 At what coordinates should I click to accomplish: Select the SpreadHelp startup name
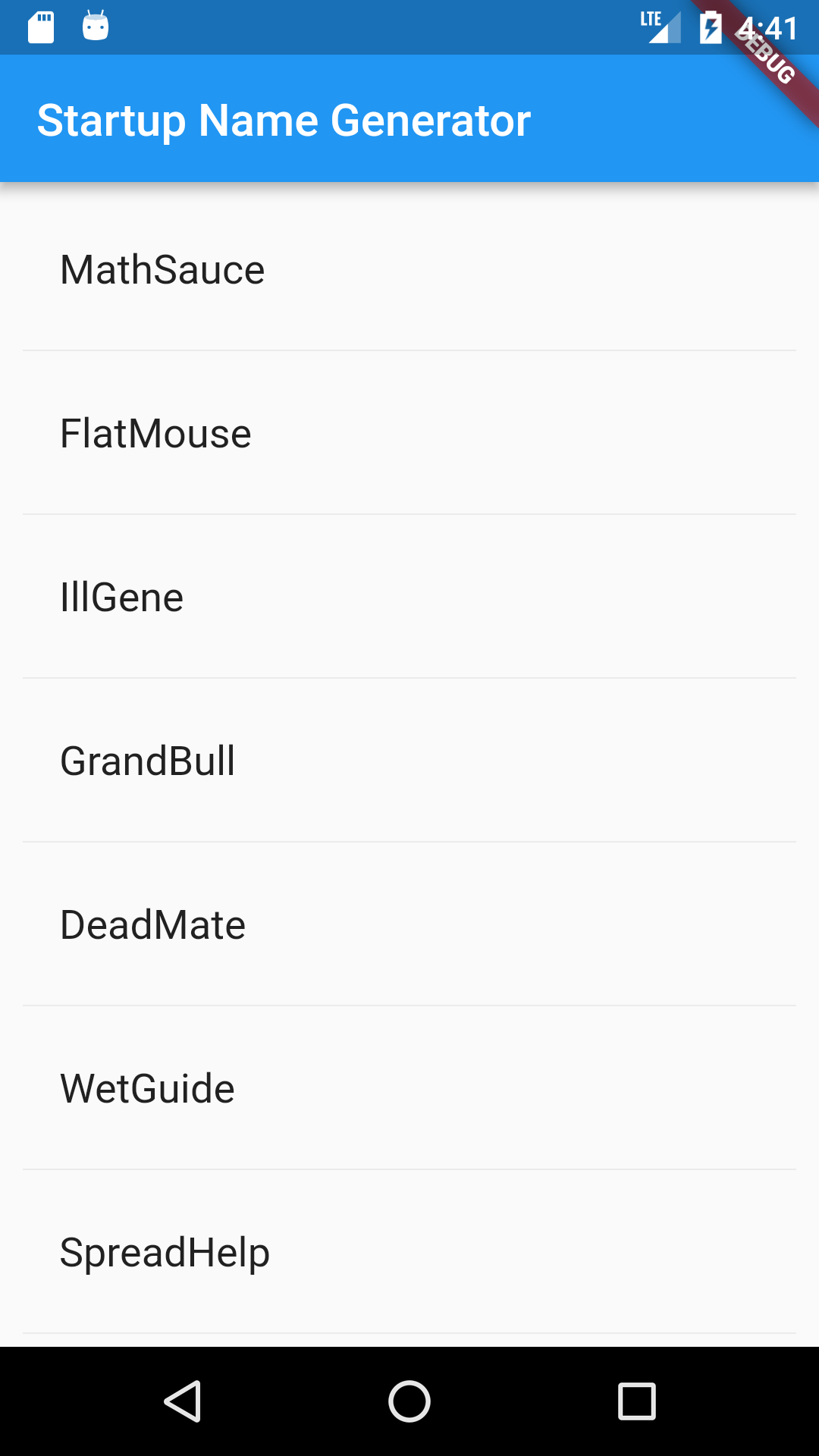pyautogui.click(x=165, y=1252)
